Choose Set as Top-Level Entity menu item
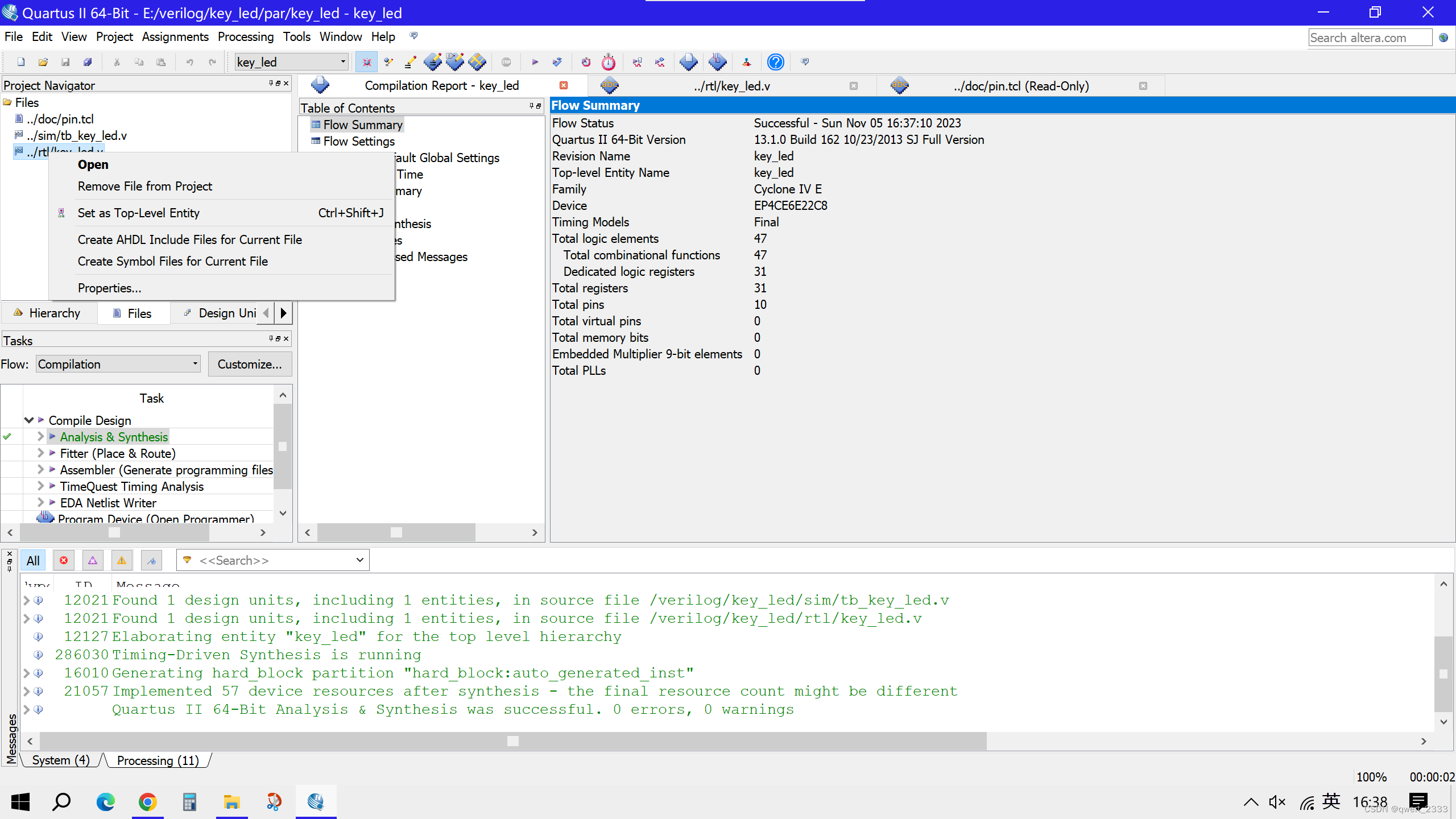Screen dimensions: 1456x819 click(138, 213)
